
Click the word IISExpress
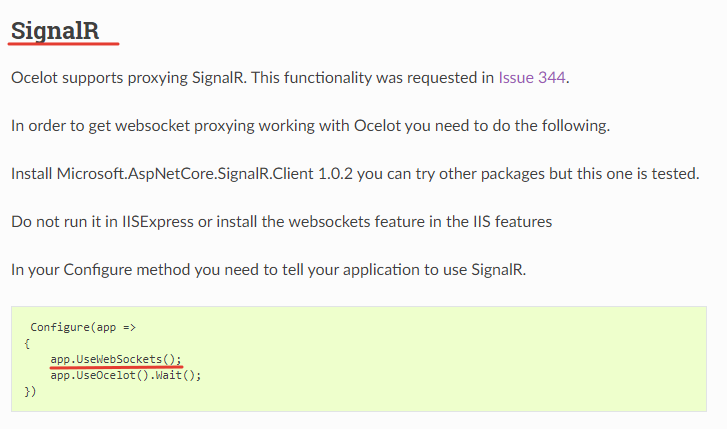(158, 222)
